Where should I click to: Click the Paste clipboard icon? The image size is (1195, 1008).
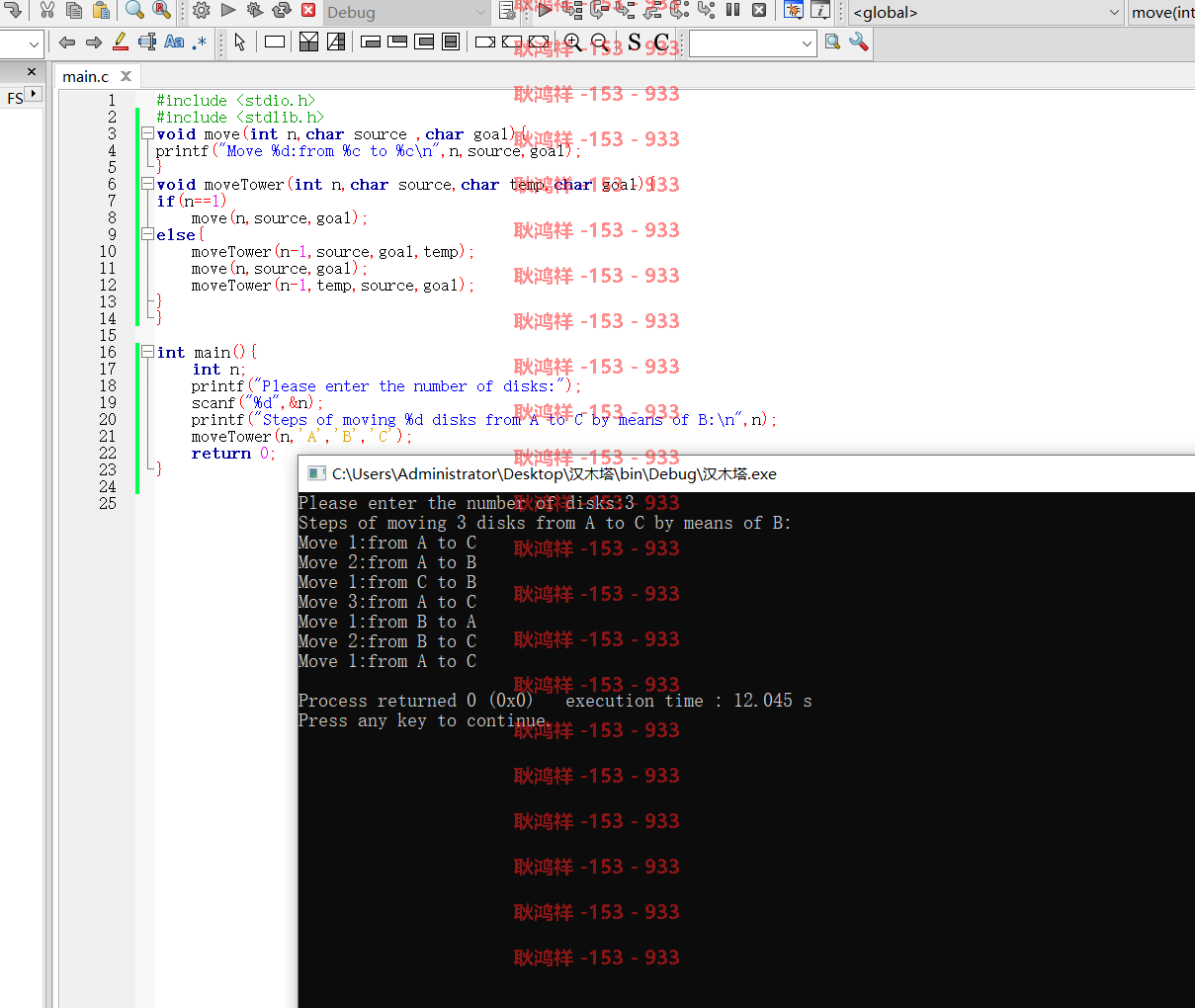101,11
